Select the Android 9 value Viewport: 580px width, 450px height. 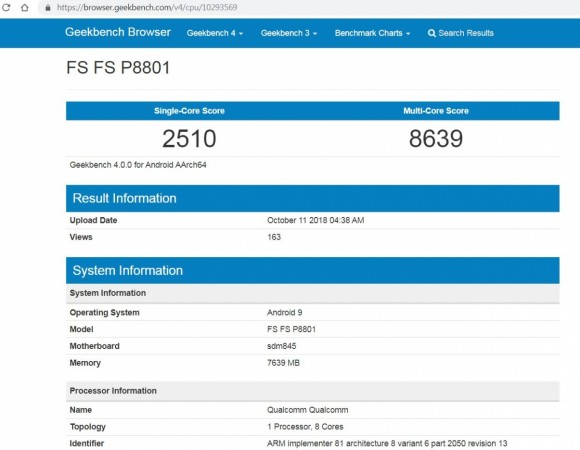(285, 312)
